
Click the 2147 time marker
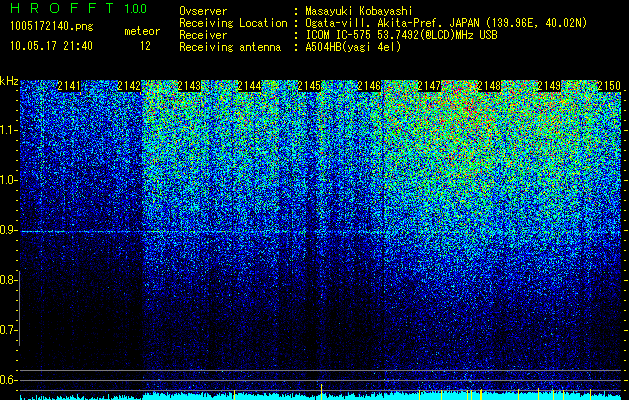tap(429, 86)
